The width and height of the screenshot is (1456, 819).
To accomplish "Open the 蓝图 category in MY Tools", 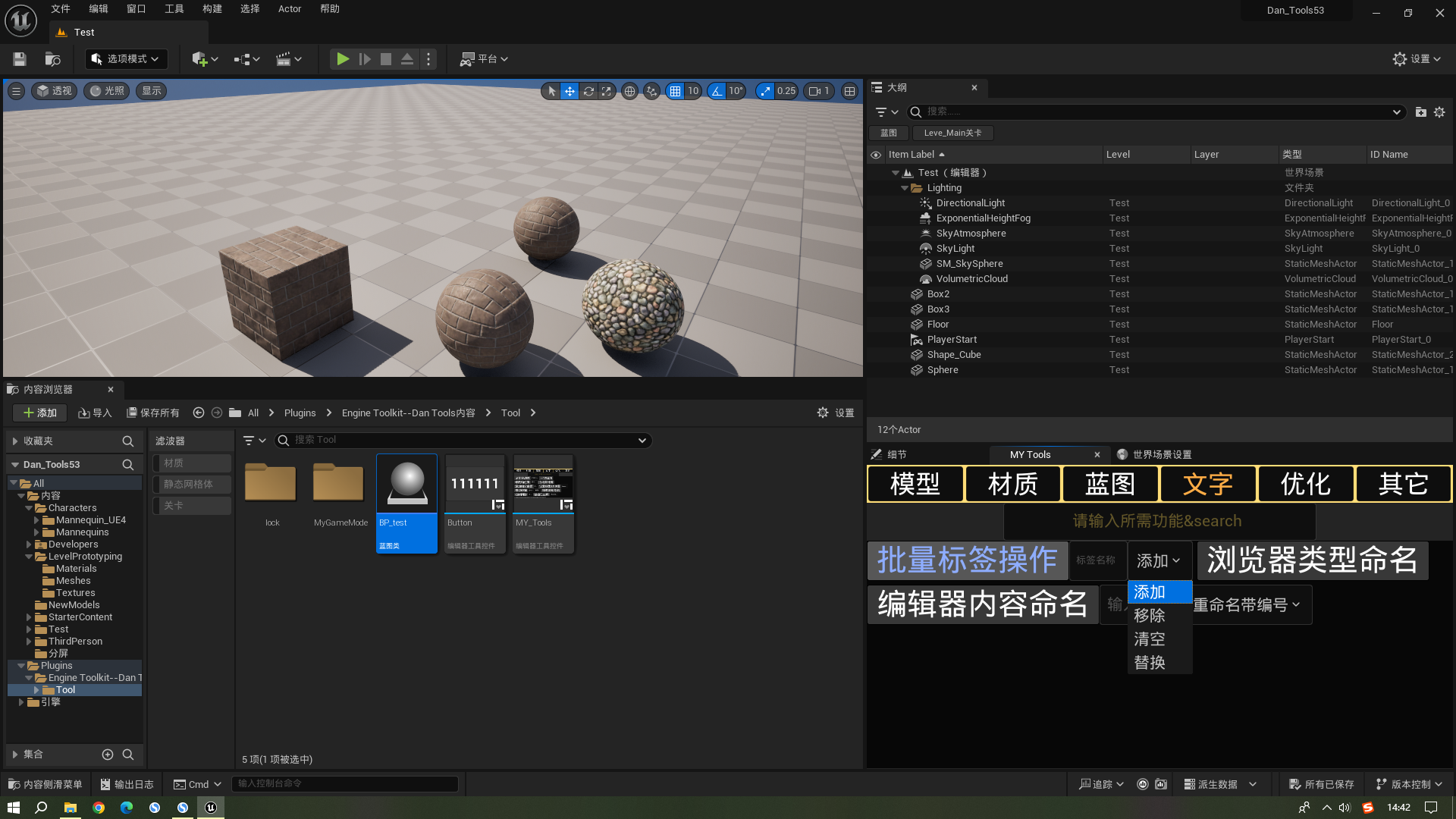I will [1110, 484].
